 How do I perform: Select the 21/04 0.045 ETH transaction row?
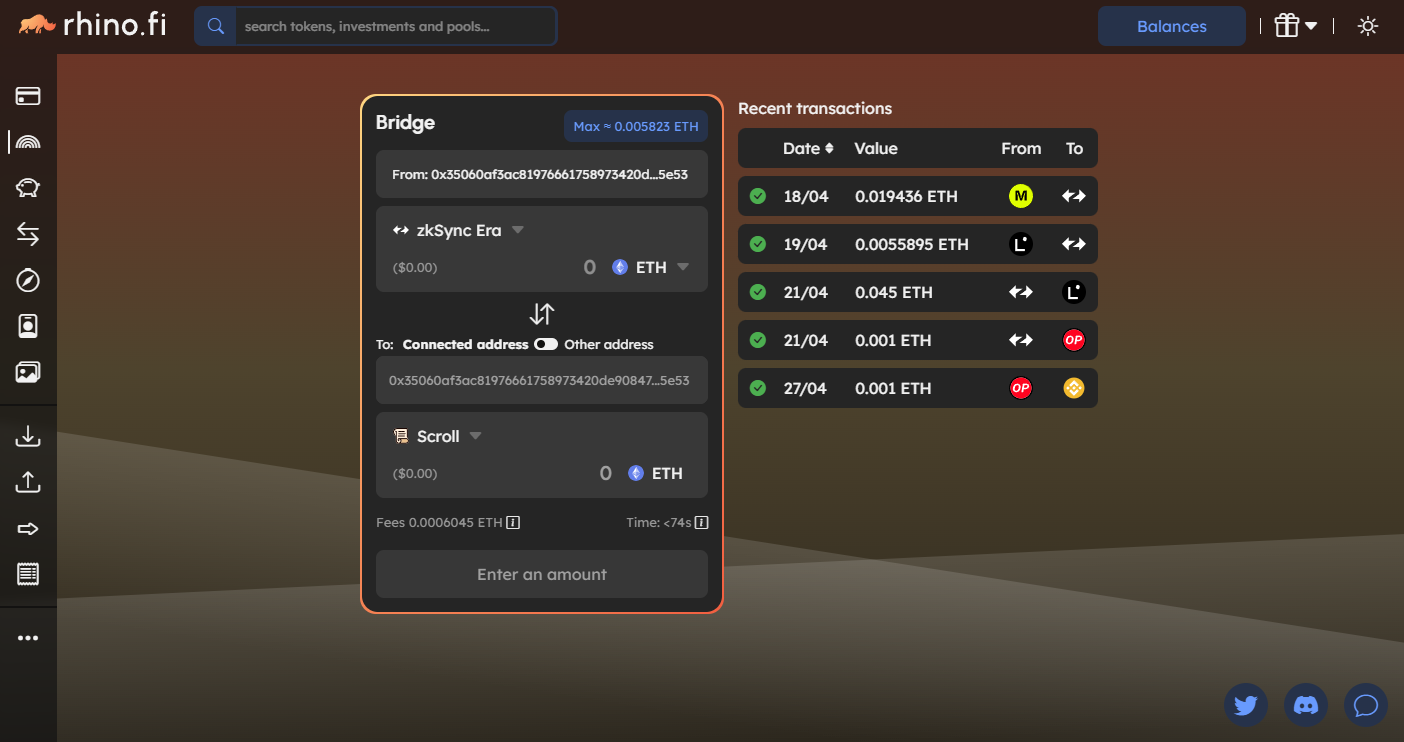tap(917, 292)
